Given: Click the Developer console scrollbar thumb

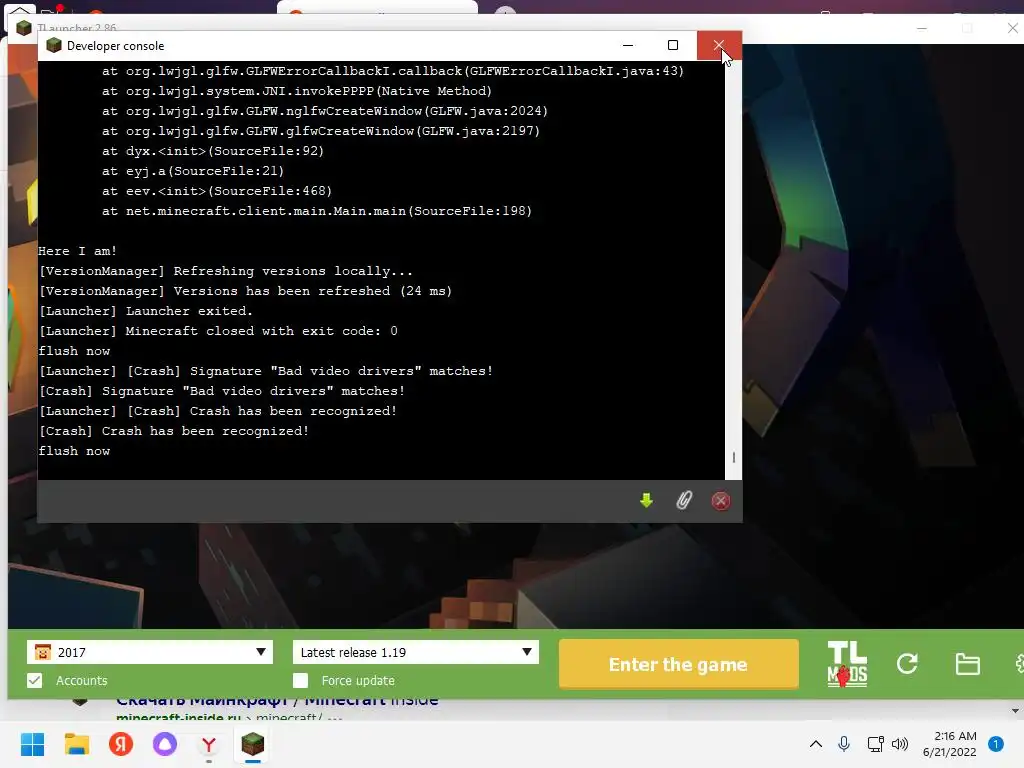Looking at the screenshot, I should coord(733,457).
